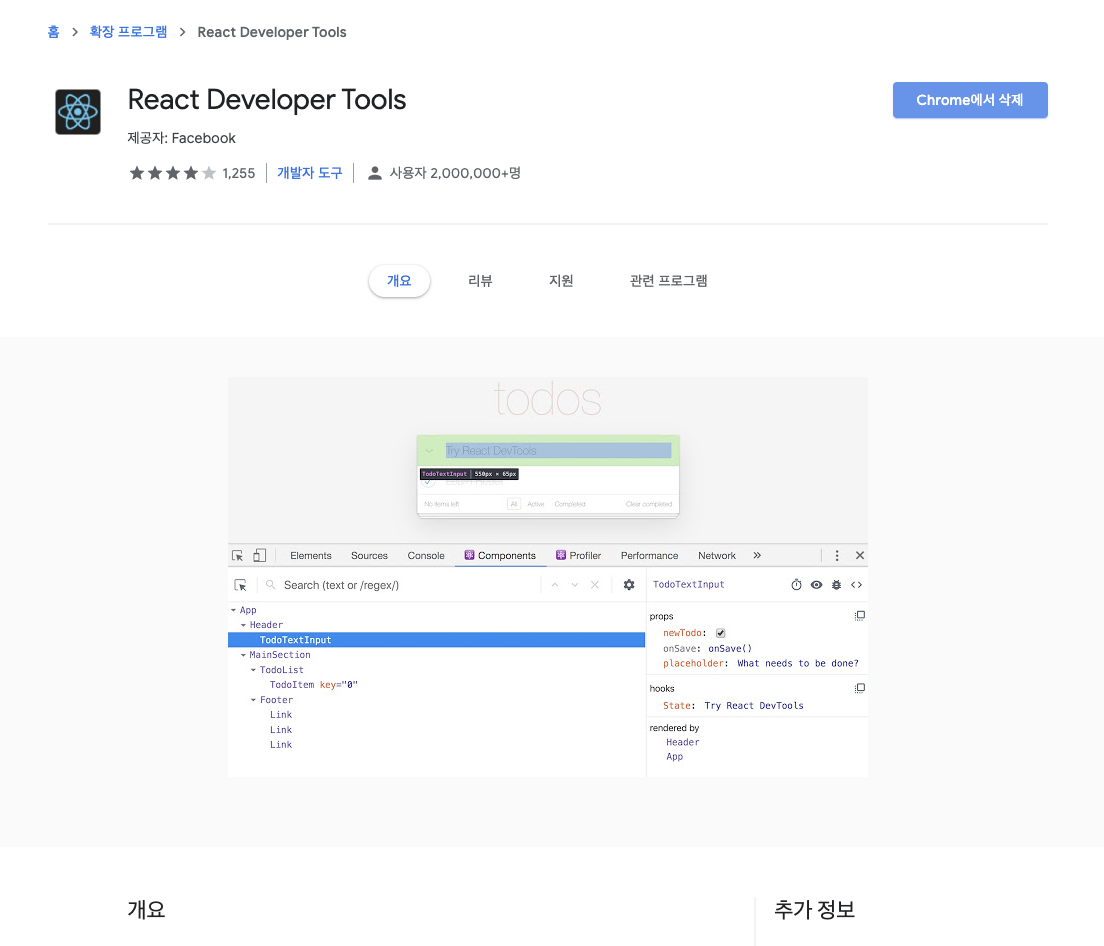Switch to the Network tab
The width and height of the screenshot is (1104, 946).
point(717,555)
